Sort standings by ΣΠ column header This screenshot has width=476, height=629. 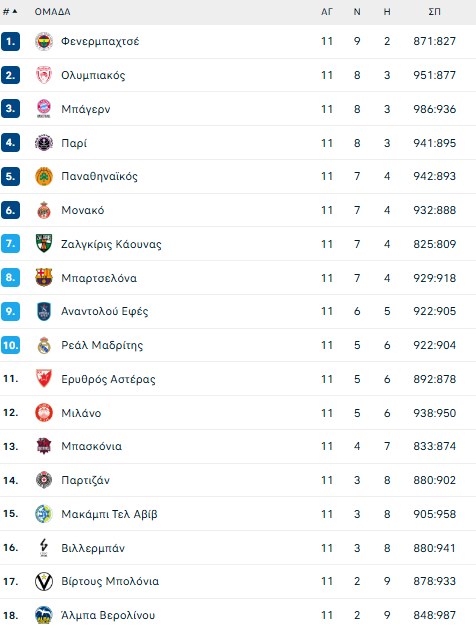pyautogui.click(x=434, y=12)
